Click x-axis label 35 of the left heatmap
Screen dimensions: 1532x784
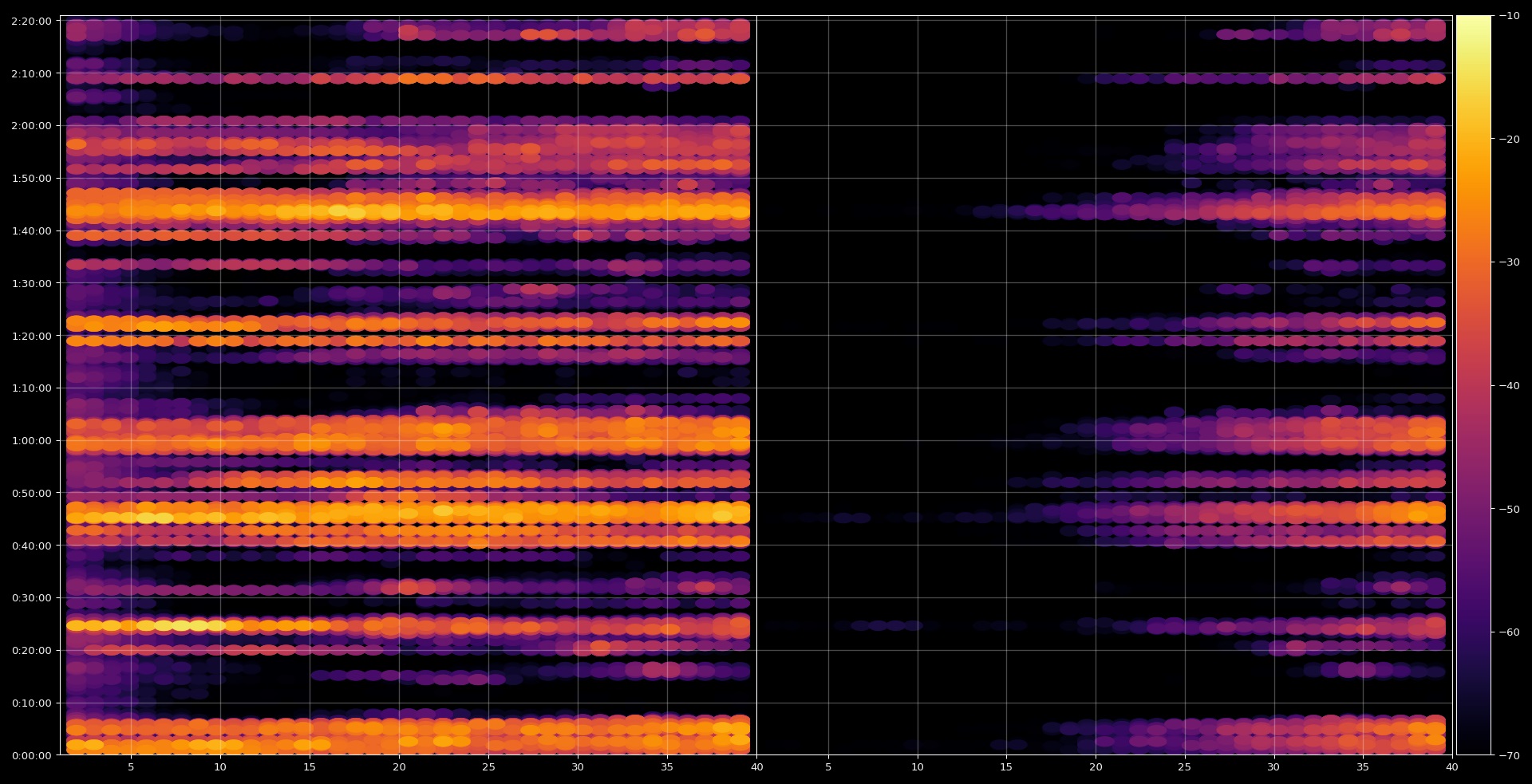click(x=667, y=767)
